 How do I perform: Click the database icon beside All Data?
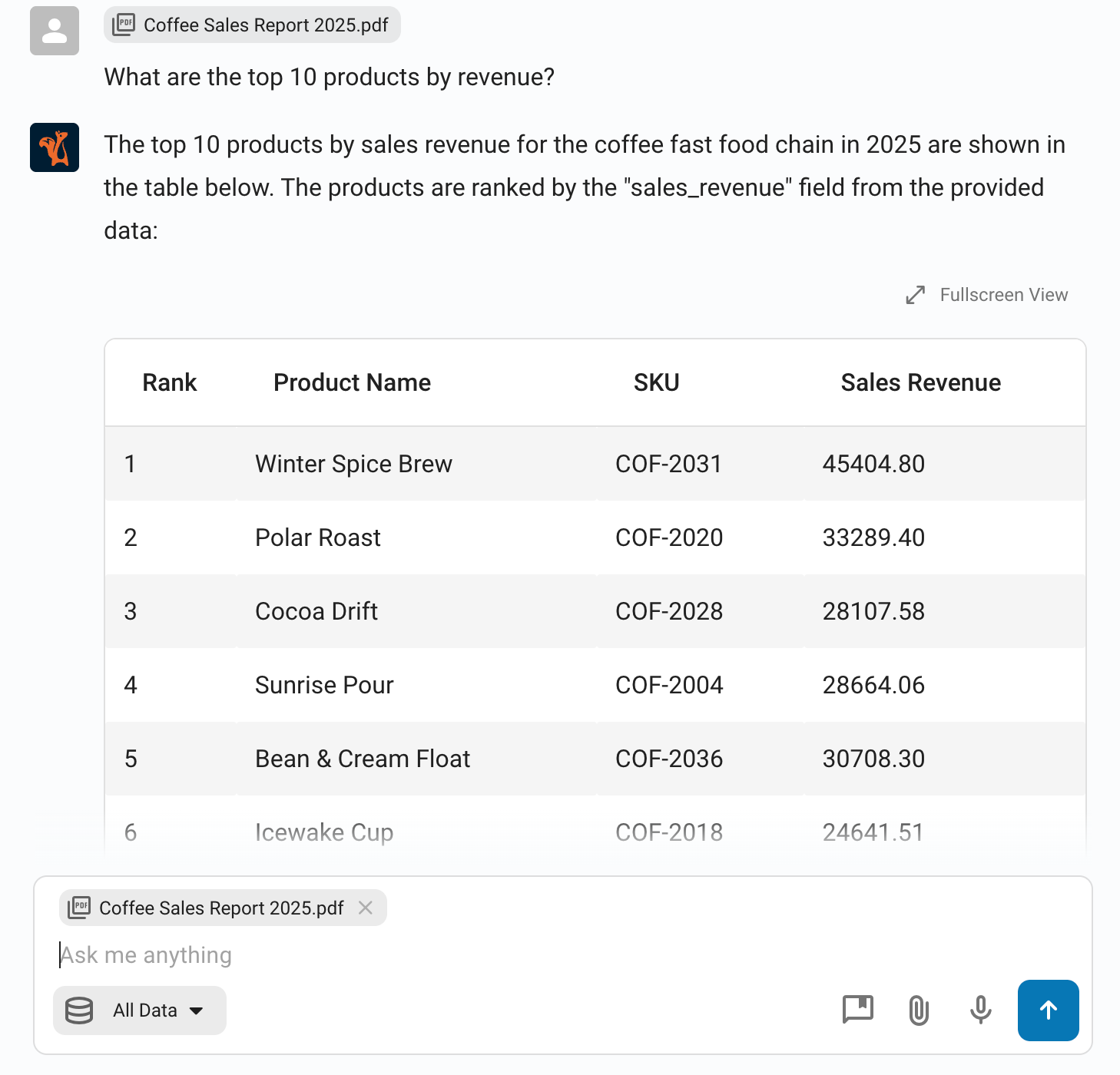[x=79, y=1011]
